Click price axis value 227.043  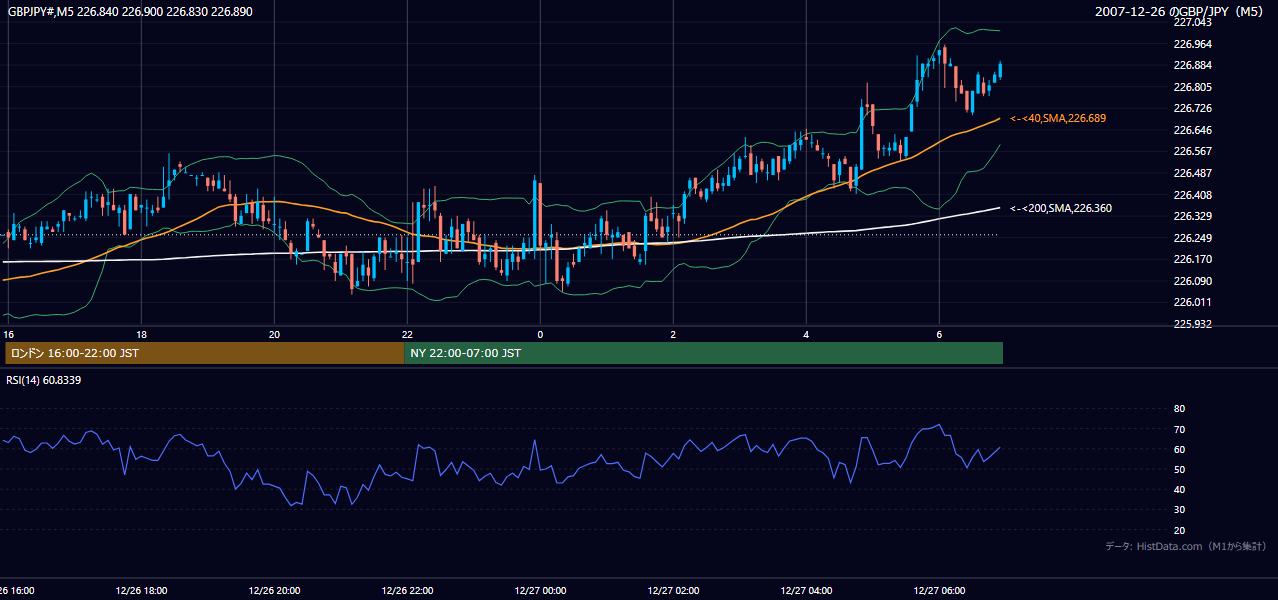pos(1192,22)
